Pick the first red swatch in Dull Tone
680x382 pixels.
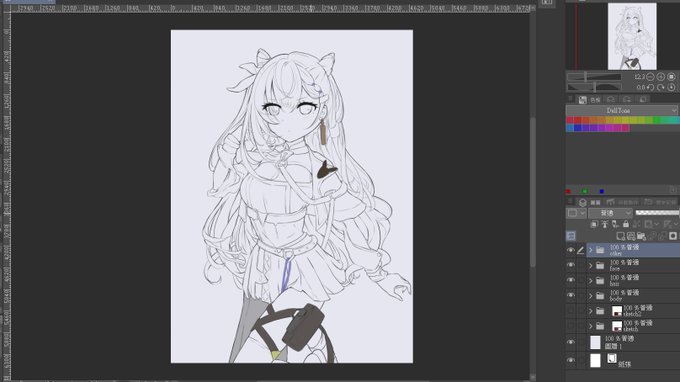point(570,120)
